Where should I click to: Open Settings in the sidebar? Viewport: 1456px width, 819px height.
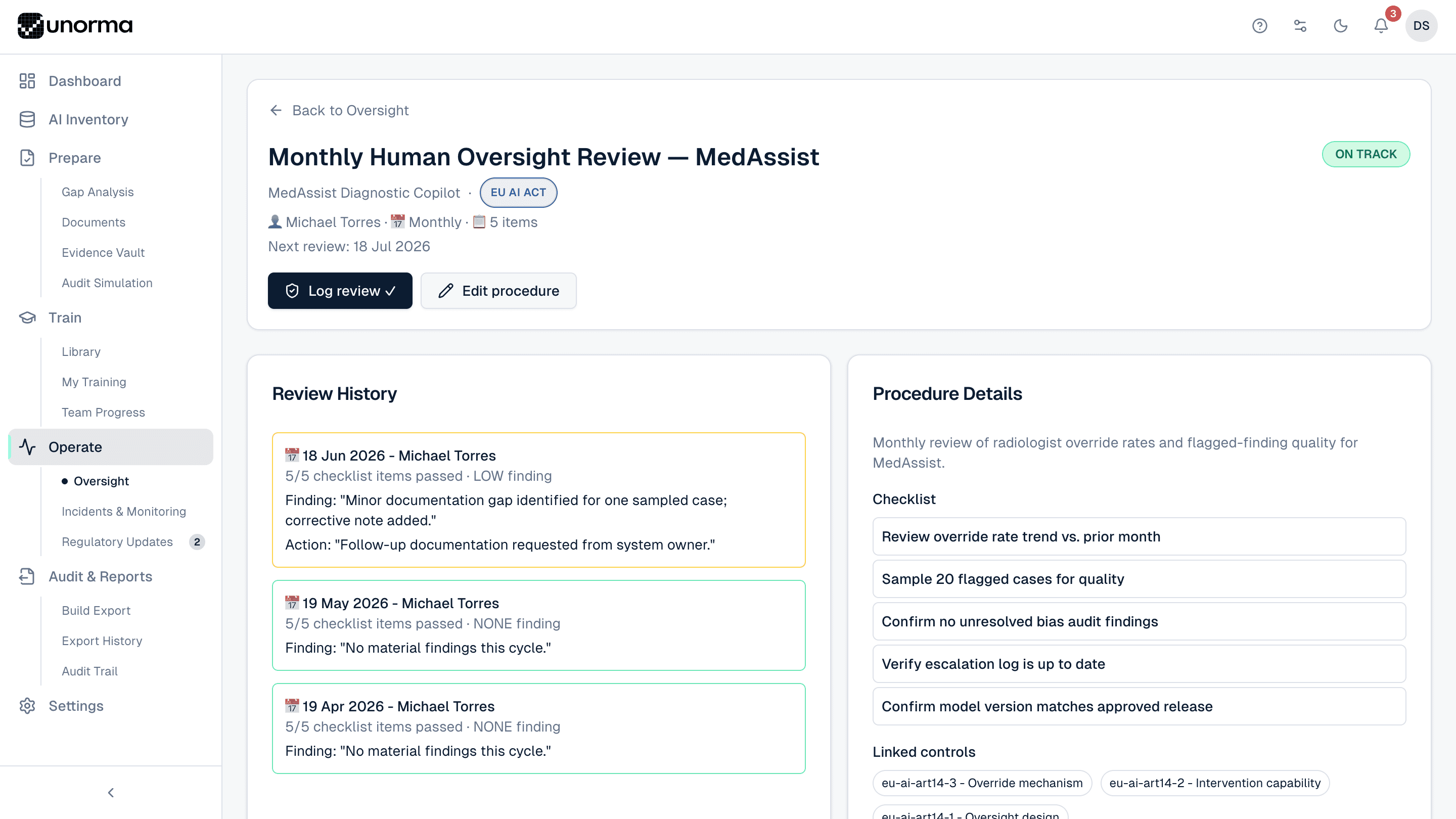click(76, 706)
